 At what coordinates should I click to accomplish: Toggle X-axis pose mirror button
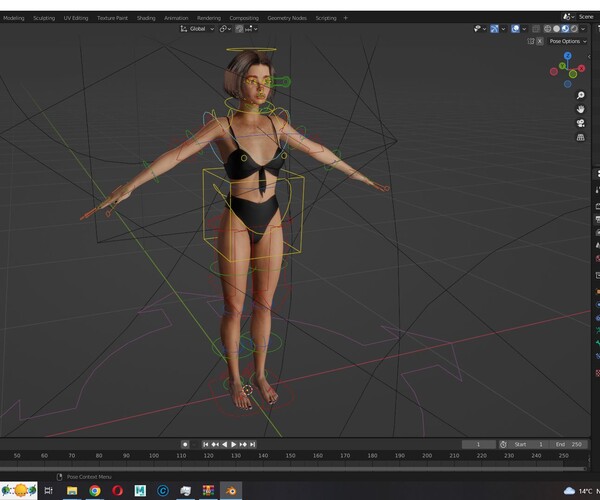coord(540,41)
